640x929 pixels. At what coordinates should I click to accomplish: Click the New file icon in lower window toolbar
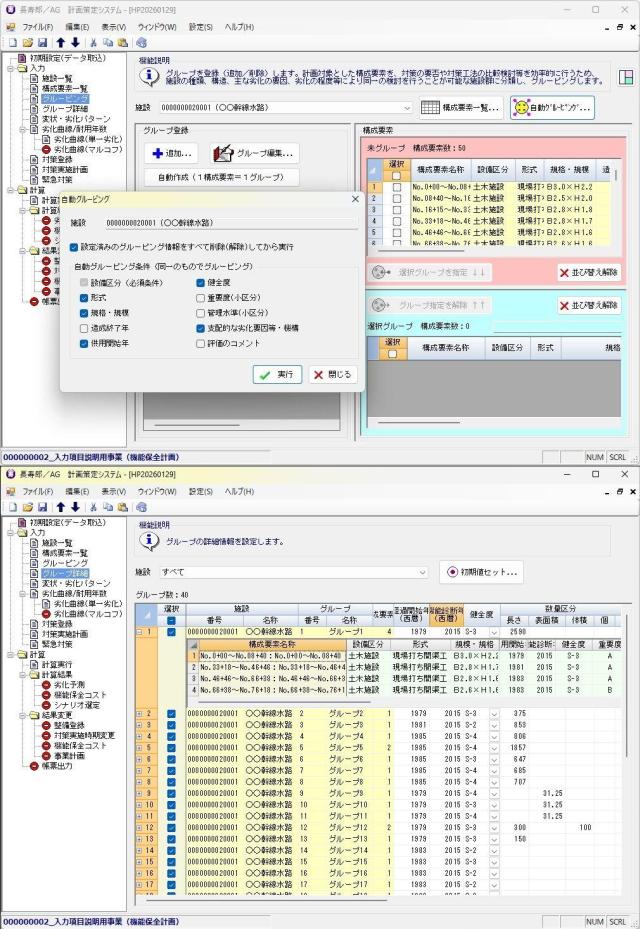click(13, 507)
